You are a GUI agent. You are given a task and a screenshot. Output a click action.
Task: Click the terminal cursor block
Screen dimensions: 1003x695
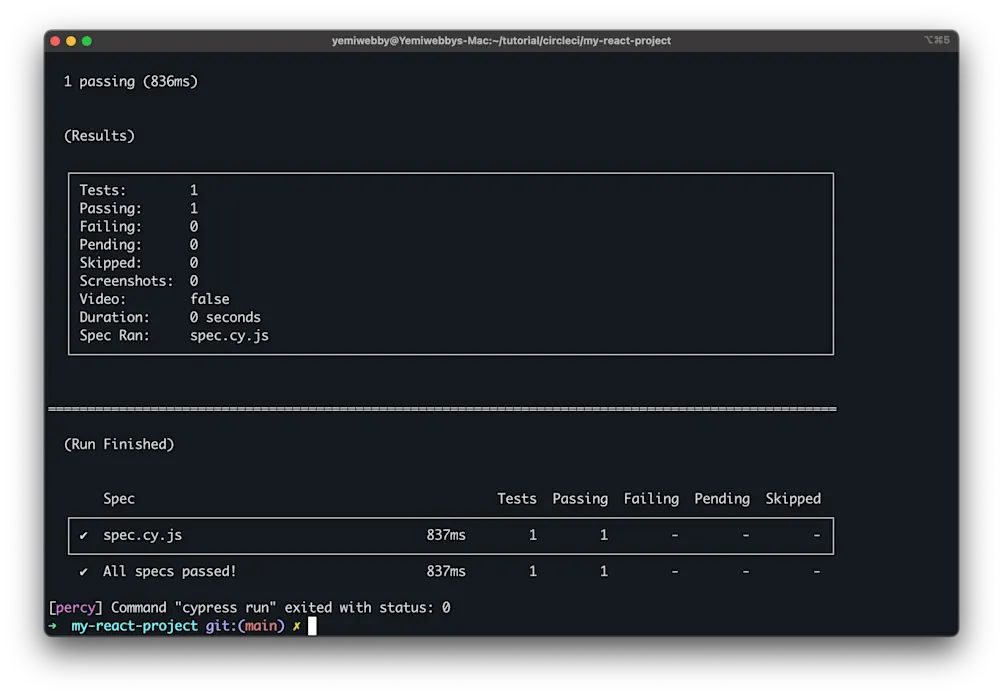[x=312, y=626]
